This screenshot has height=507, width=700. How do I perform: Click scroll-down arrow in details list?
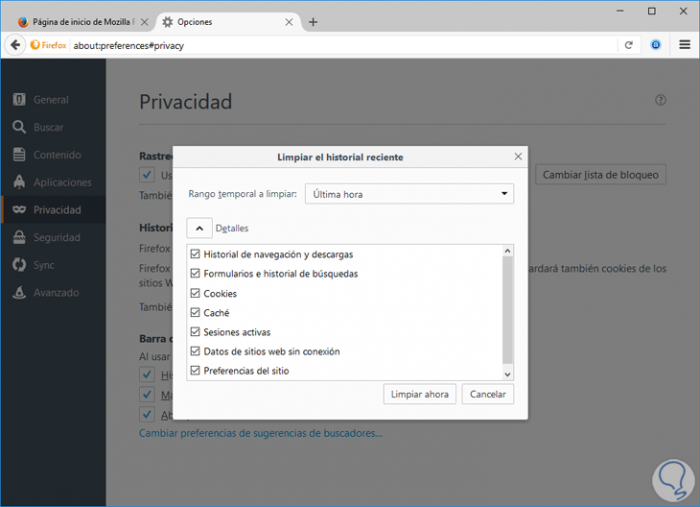tap(507, 374)
